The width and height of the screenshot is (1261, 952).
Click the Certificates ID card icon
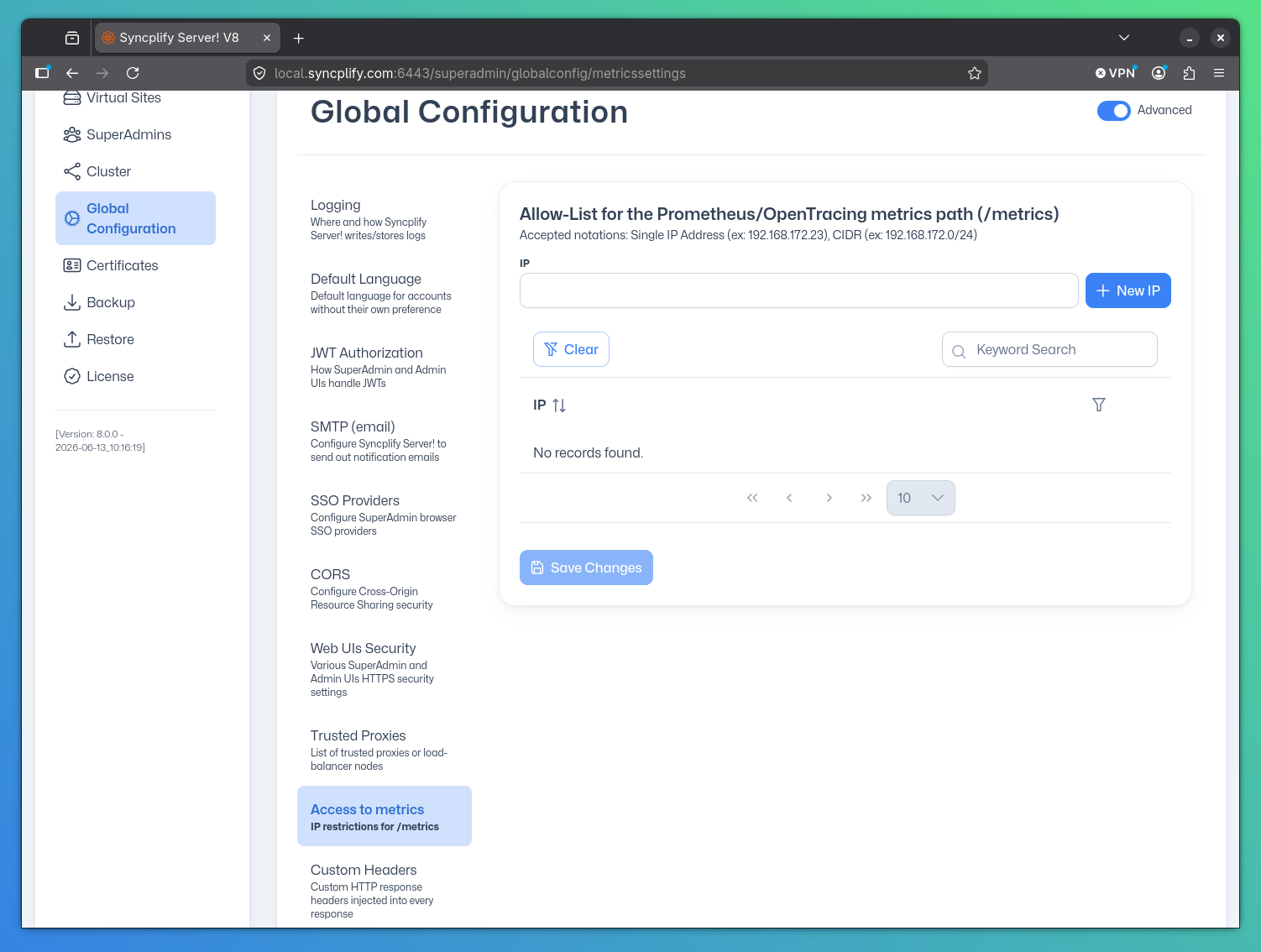[x=72, y=265]
